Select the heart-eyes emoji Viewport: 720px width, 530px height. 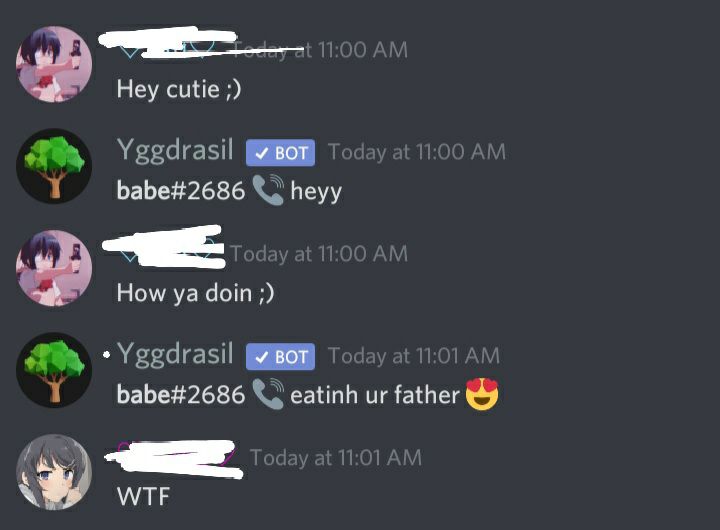482,394
